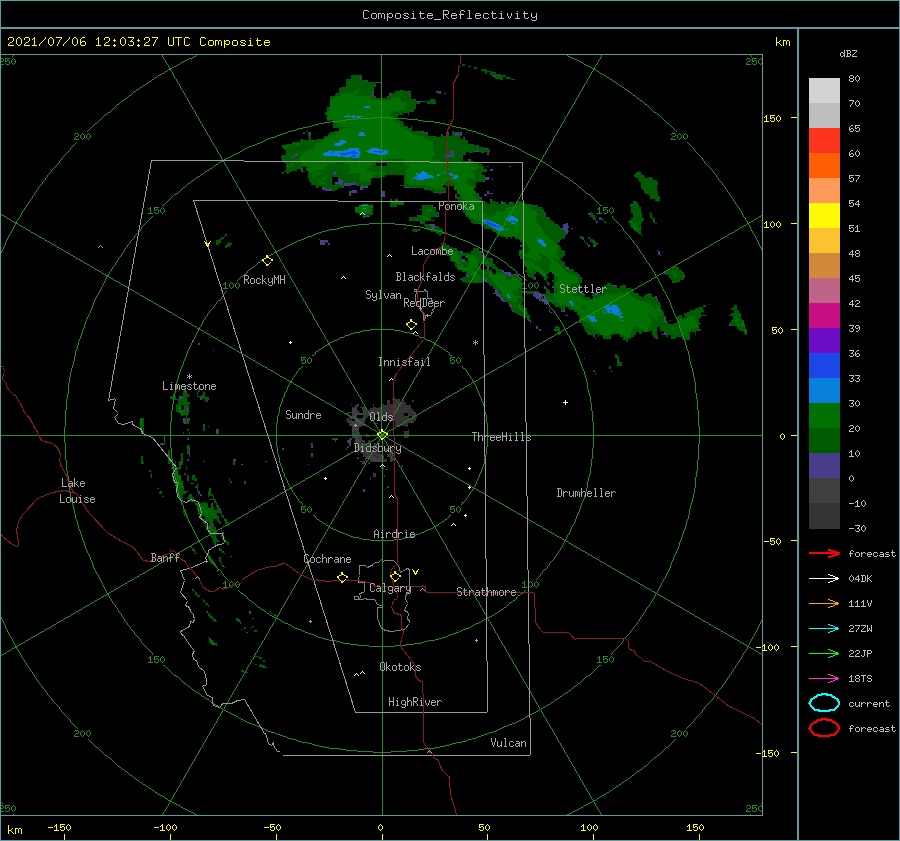Screen dimensions: 900x841
Task: Click the Banff label
Action: pos(165,557)
